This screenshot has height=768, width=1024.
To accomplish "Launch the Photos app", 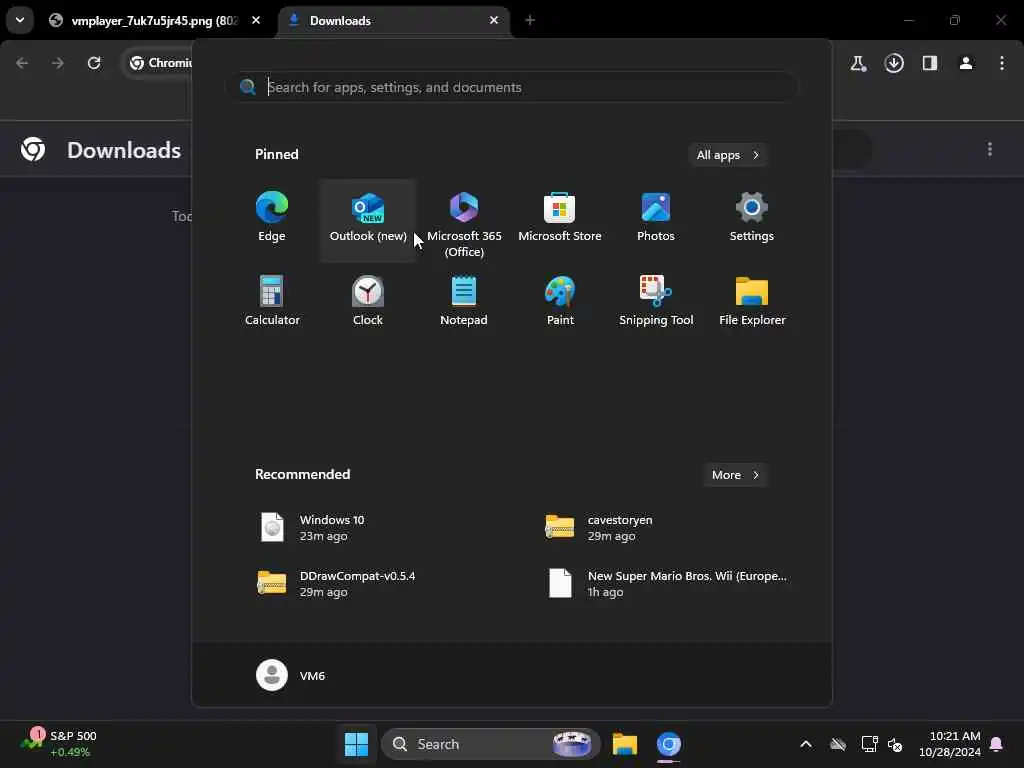I will (x=656, y=219).
